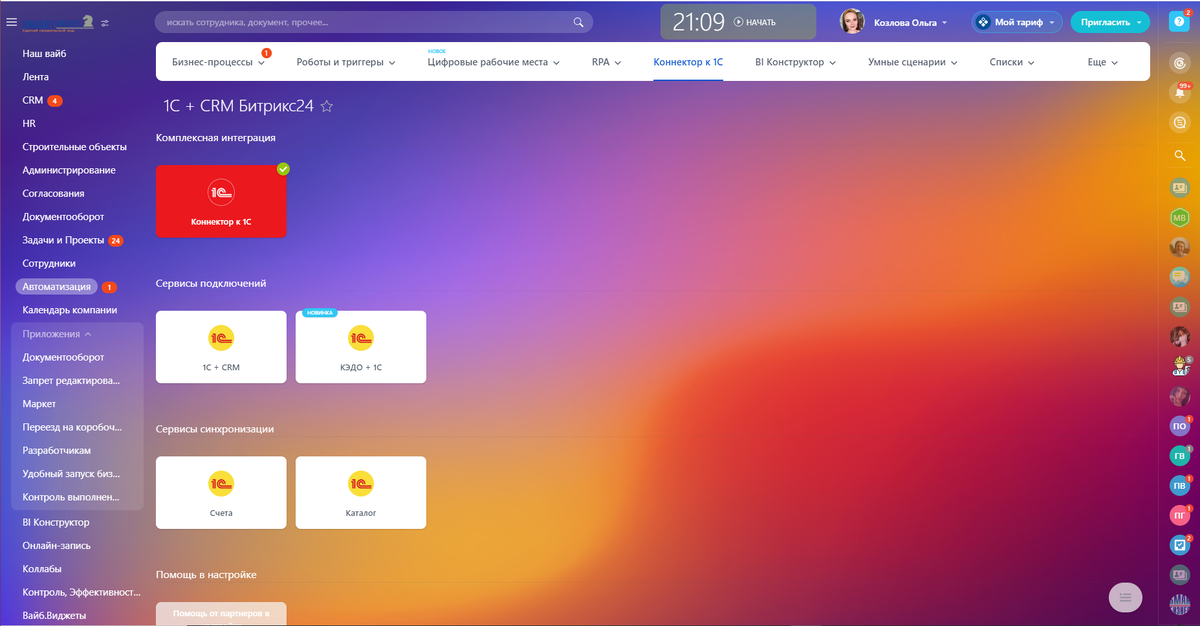
Task: Open Онлайн-запись in left menu
Action: click(x=57, y=545)
